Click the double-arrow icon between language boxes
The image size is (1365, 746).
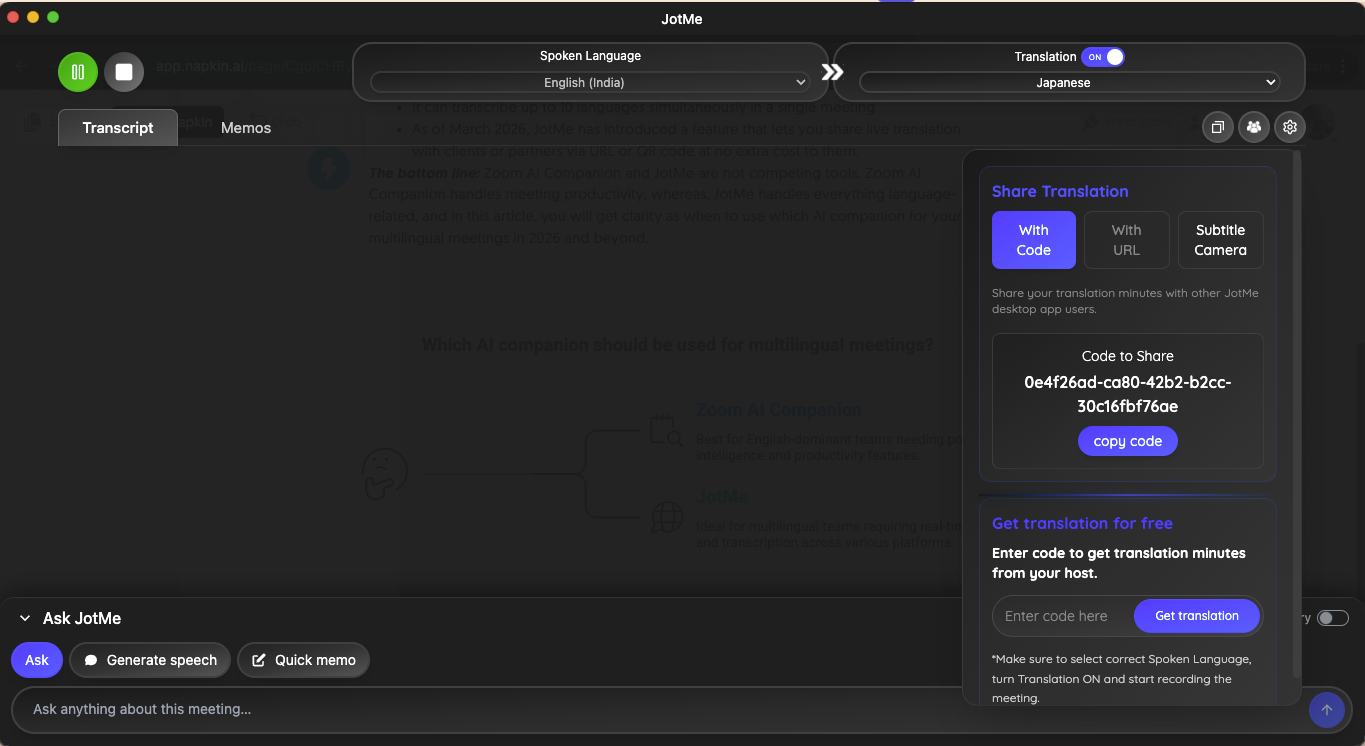[x=832, y=72]
